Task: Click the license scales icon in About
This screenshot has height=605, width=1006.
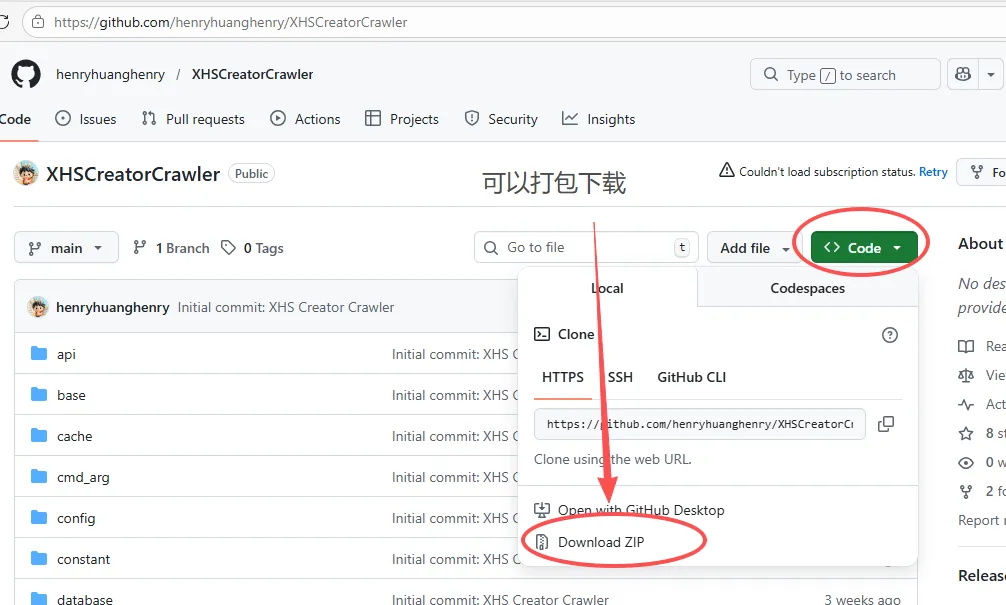Action: 966,375
